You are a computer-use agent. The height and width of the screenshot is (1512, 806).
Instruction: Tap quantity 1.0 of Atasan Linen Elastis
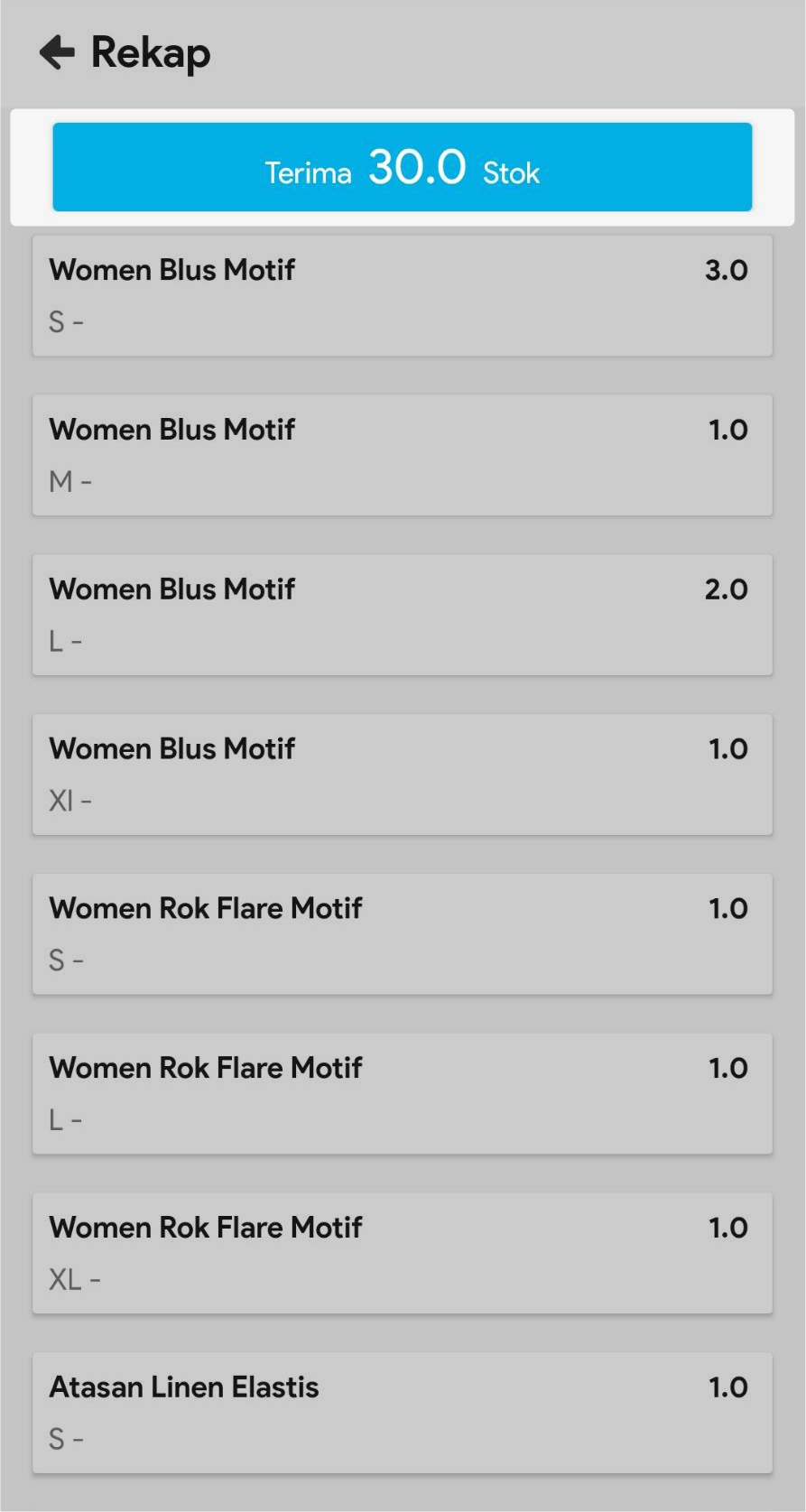tap(727, 1387)
